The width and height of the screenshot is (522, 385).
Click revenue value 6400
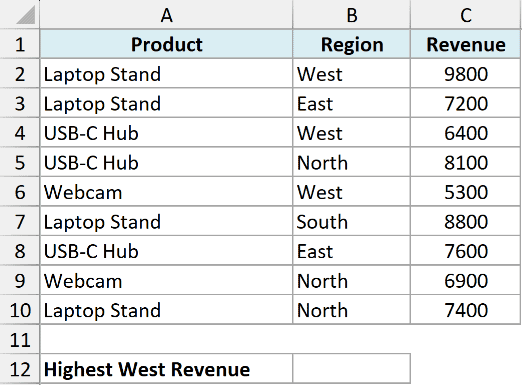(466, 133)
